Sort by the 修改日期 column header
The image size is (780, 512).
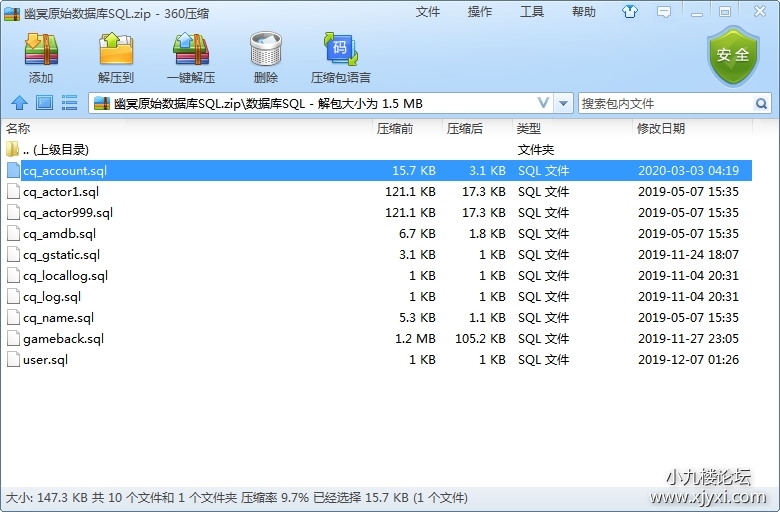coord(660,129)
